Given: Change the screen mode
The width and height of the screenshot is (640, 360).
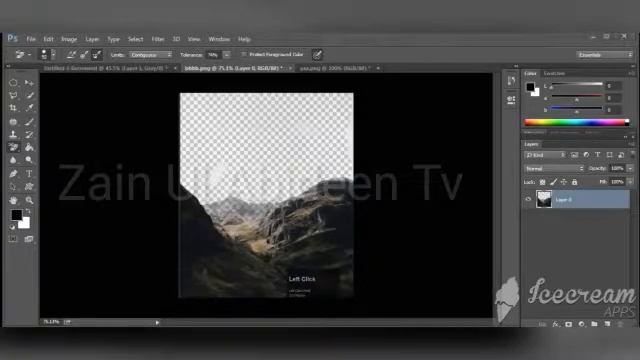Looking at the screenshot, I should (29, 239).
